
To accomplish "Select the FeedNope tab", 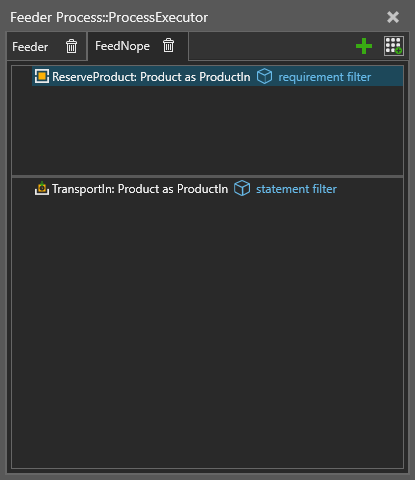I will point(122,46).
